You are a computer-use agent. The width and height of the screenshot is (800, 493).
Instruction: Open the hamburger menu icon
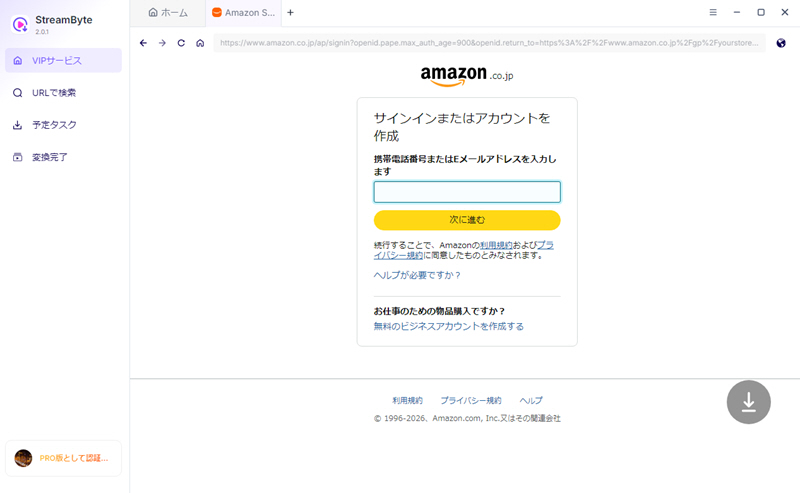click(713, 12)
